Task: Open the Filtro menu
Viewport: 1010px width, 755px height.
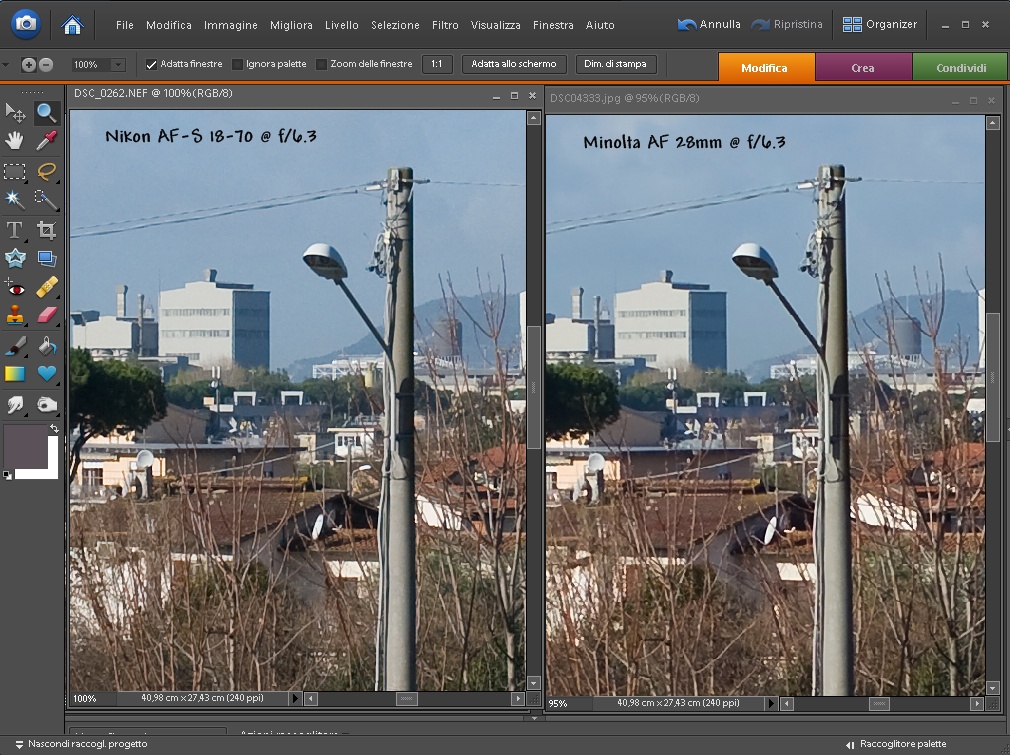Action: tap(445, 25)
